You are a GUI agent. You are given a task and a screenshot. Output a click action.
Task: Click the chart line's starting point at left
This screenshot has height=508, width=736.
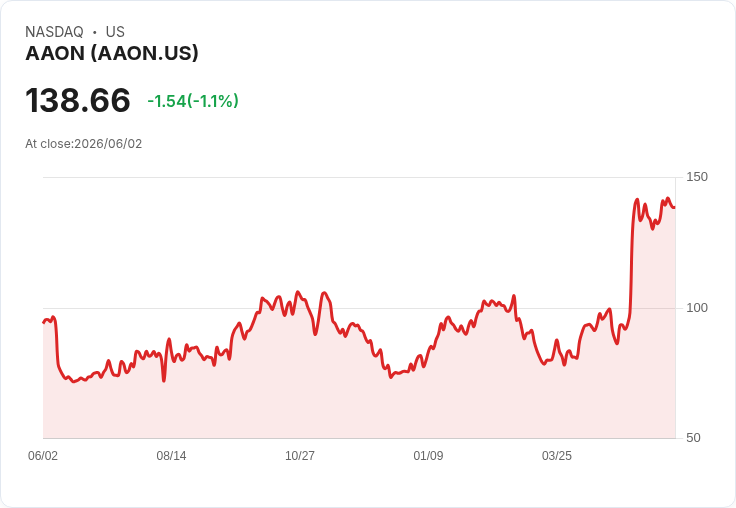click(x=44, y=323)
